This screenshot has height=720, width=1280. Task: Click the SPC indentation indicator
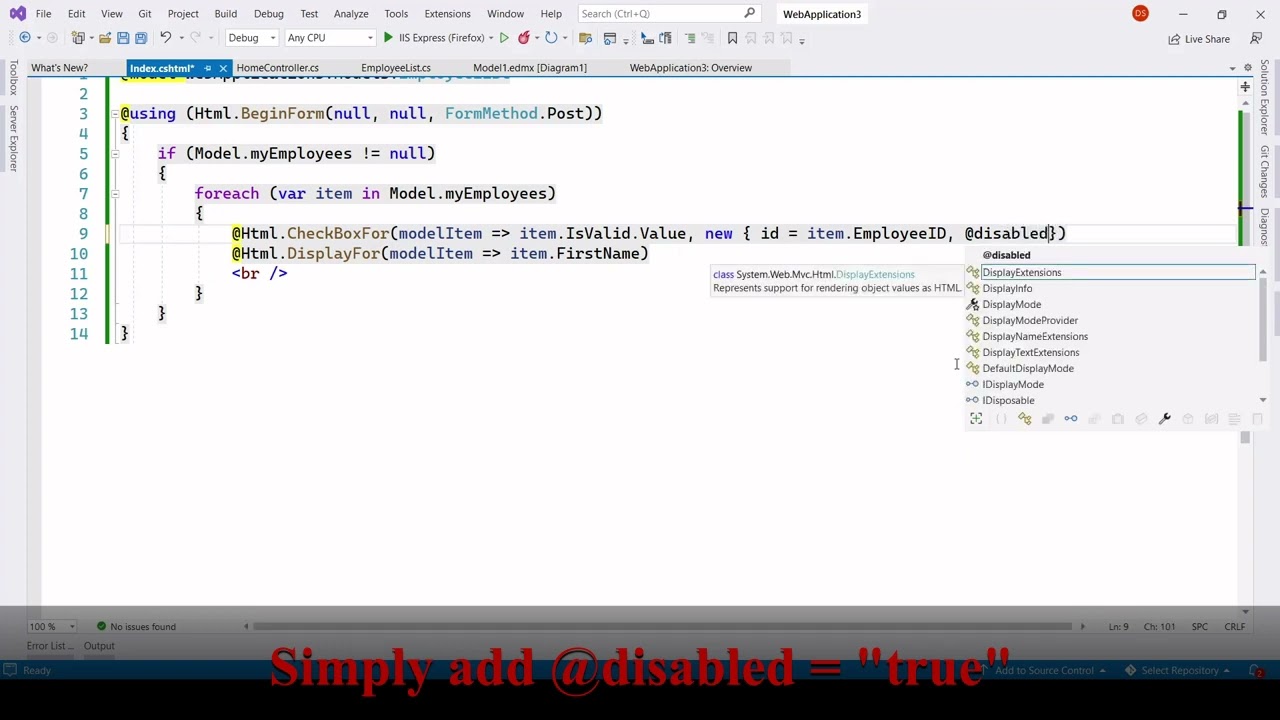click(1199, 627)
